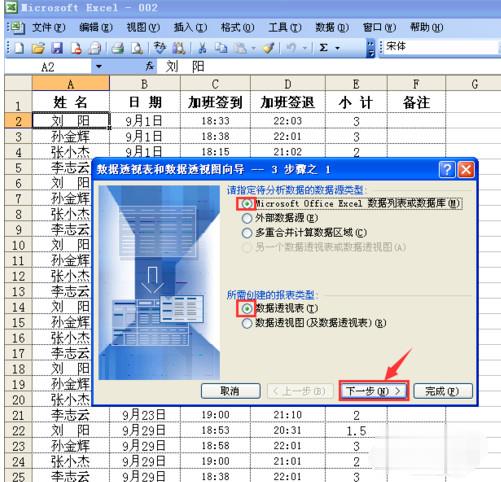Close the PivotTable wizard dialog

[x=466, y=170]
